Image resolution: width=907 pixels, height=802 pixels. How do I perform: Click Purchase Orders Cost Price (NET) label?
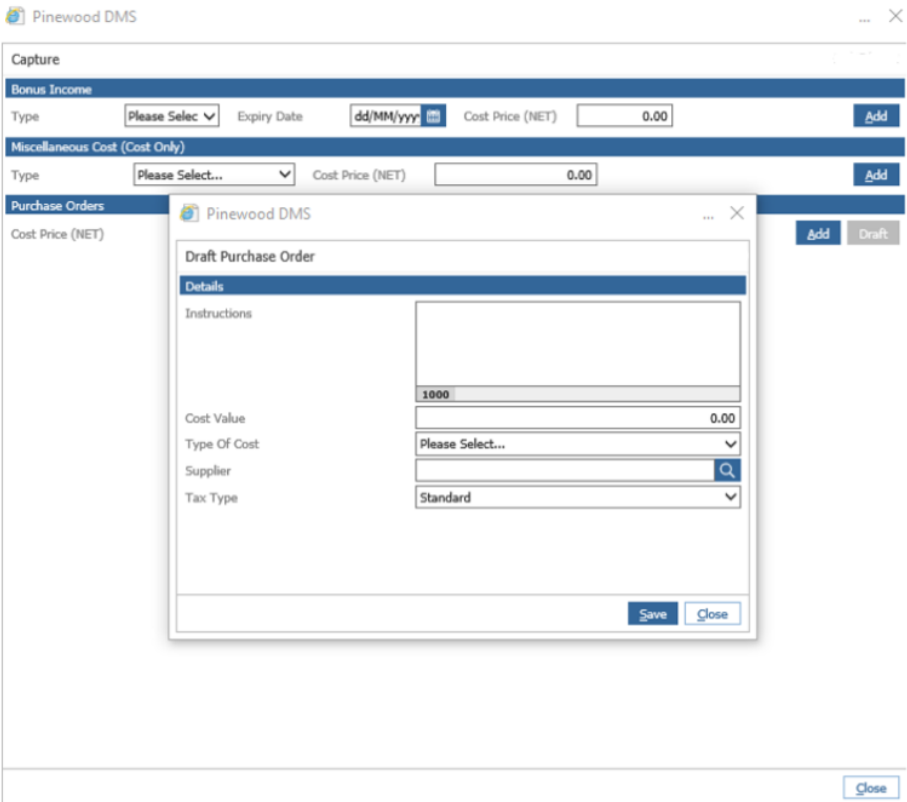[57, 234]
